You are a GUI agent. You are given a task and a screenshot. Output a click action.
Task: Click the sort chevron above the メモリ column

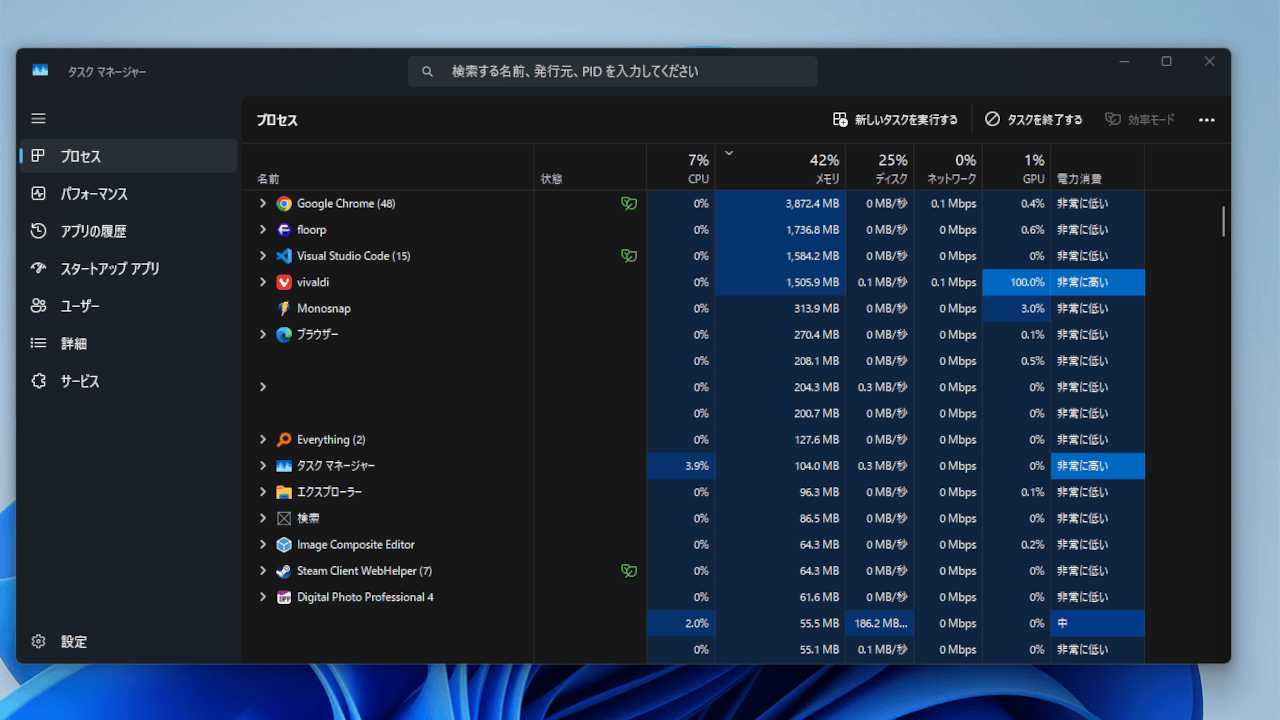pos(729,152)
